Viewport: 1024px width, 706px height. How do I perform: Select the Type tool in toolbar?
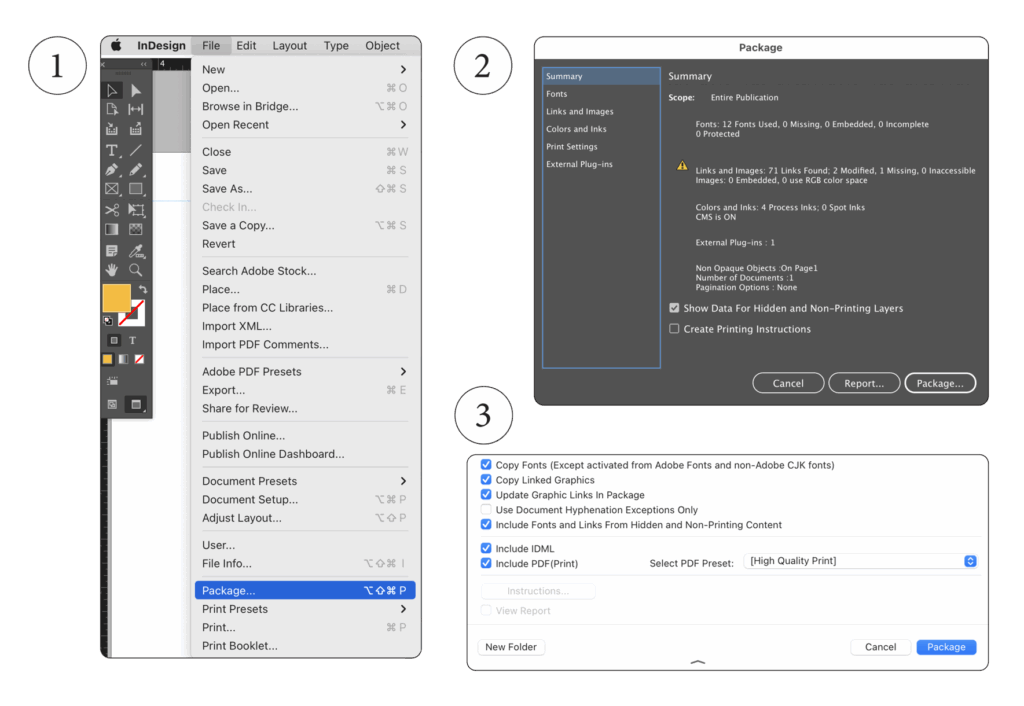tap(112, 150)
